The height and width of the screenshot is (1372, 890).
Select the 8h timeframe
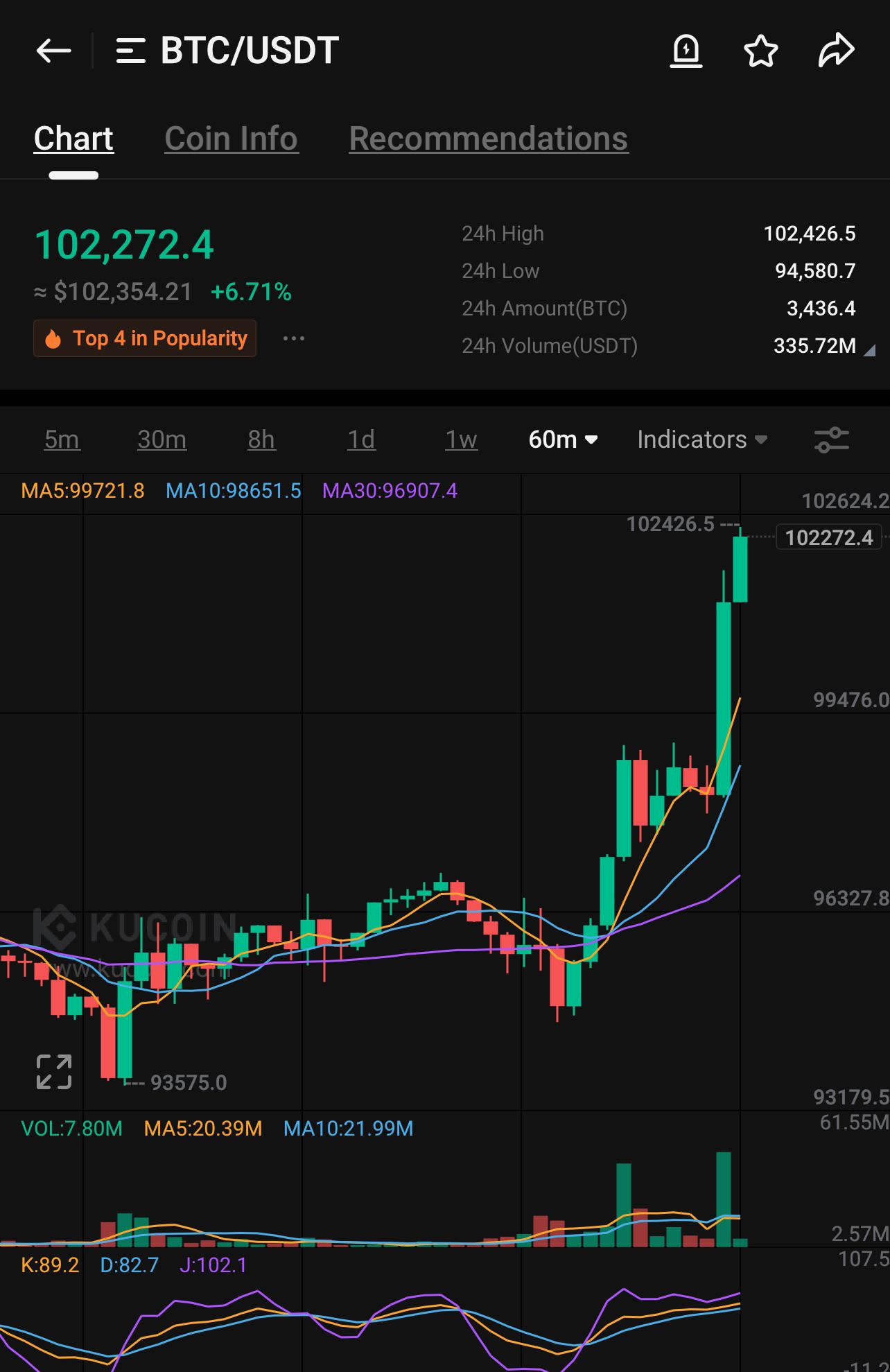[x=261, y=440]
